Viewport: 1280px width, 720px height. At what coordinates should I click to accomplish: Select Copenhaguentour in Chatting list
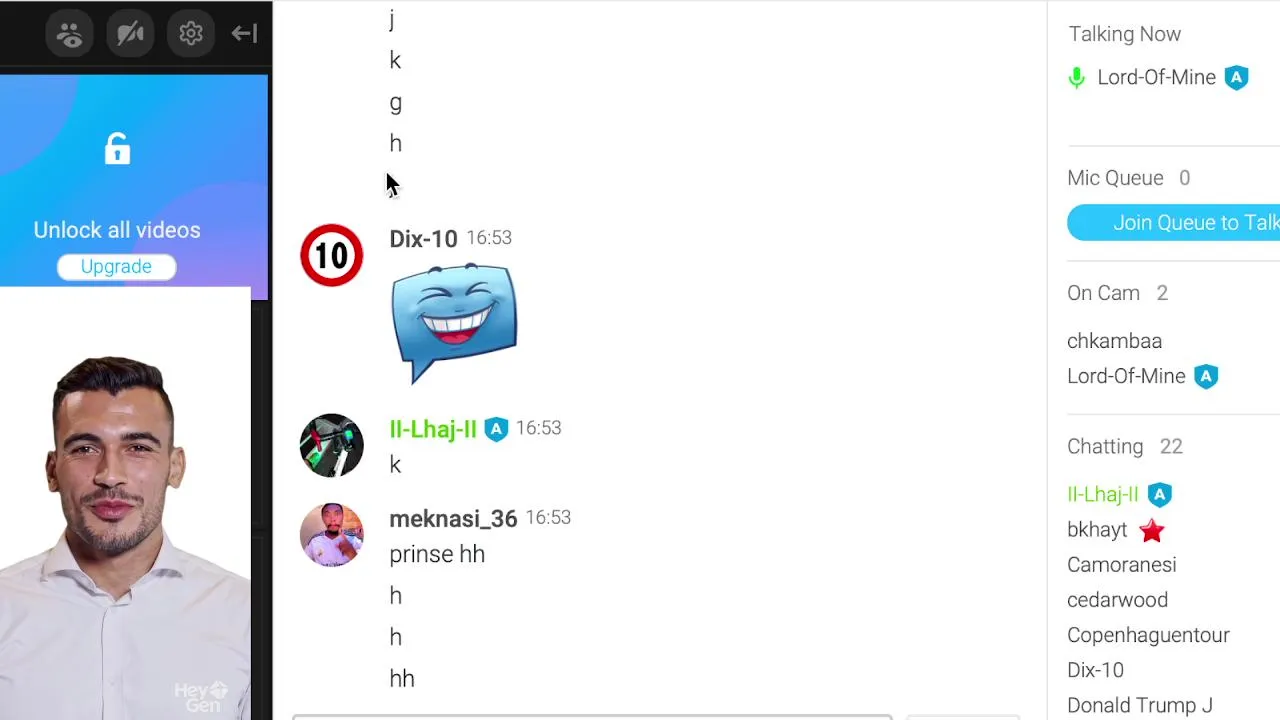(x=1148, y=635)
